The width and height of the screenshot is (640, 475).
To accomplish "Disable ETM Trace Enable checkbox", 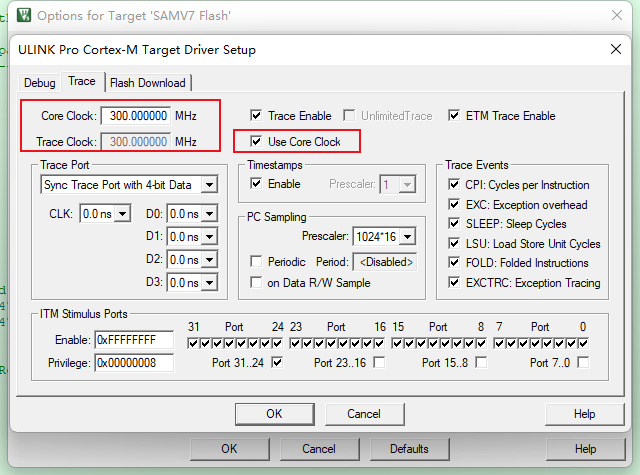I will (455, 116).
